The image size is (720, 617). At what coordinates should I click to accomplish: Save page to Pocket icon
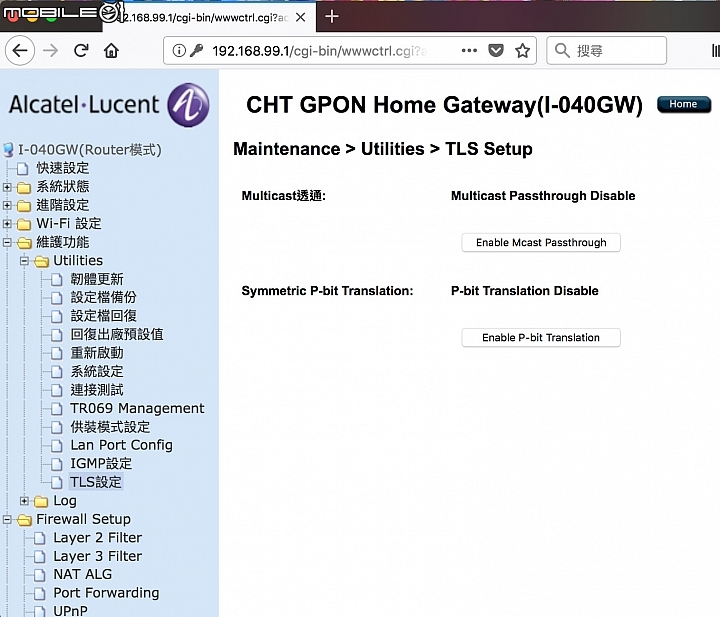pyautogui.click(x=495, y=50)
